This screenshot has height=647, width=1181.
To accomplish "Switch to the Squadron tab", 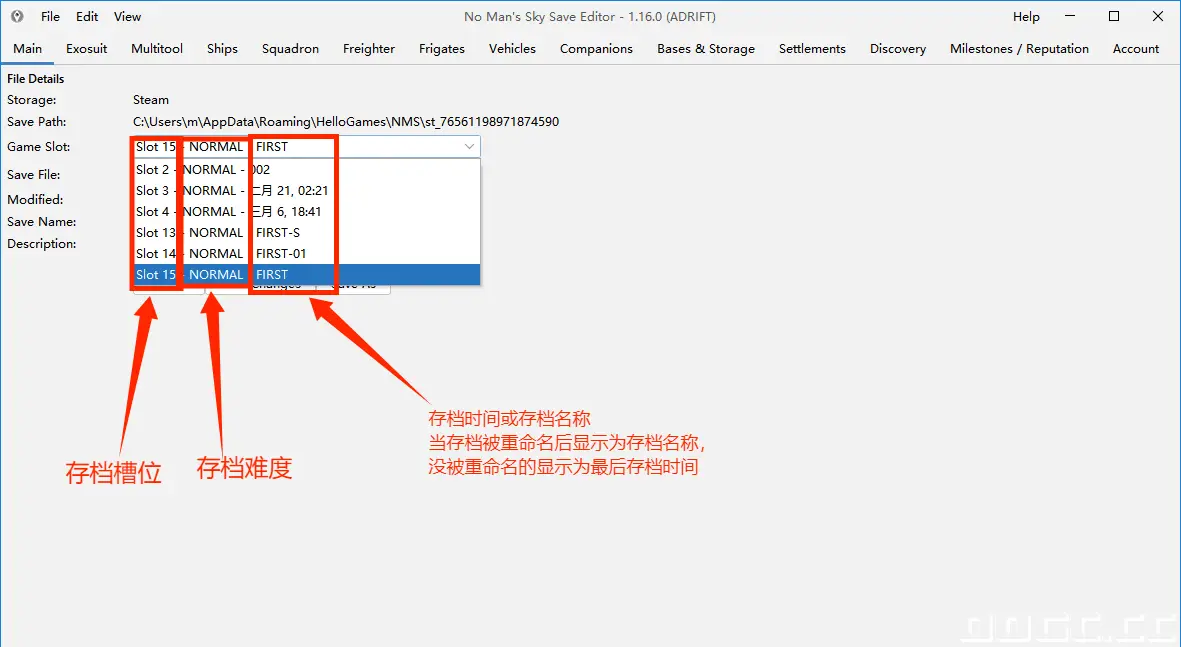I will (x=290, y=48).
